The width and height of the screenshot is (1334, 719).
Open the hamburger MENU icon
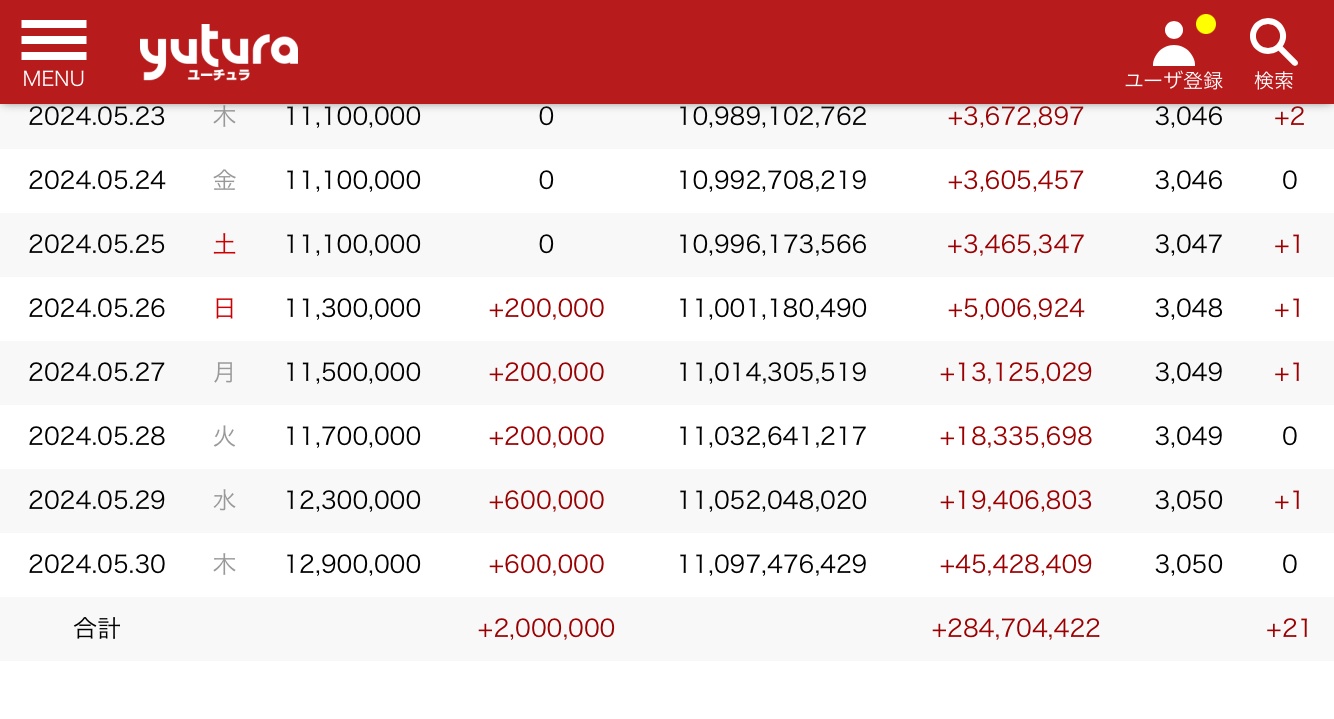54,41
